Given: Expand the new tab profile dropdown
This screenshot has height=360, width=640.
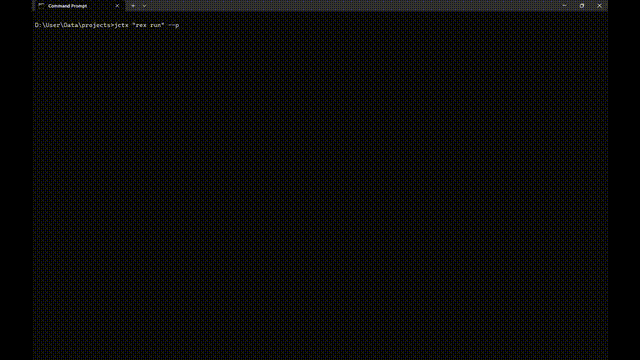Looking at the screenshot, I should pos(144,6).
